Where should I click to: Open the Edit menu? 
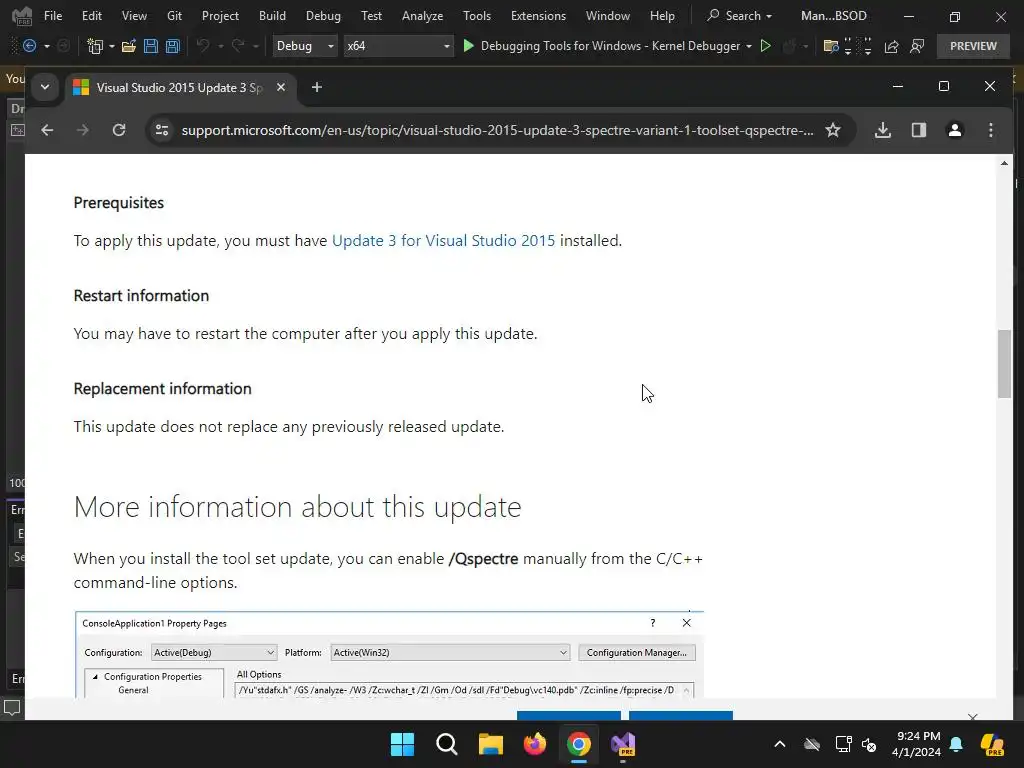coord(91,16)
